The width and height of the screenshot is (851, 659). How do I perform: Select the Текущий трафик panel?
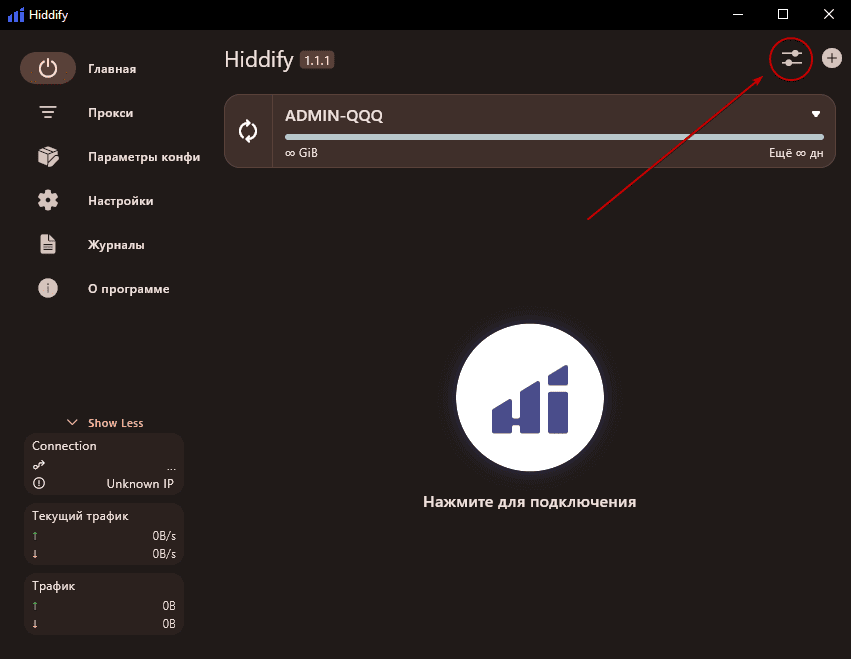point(104,534)
